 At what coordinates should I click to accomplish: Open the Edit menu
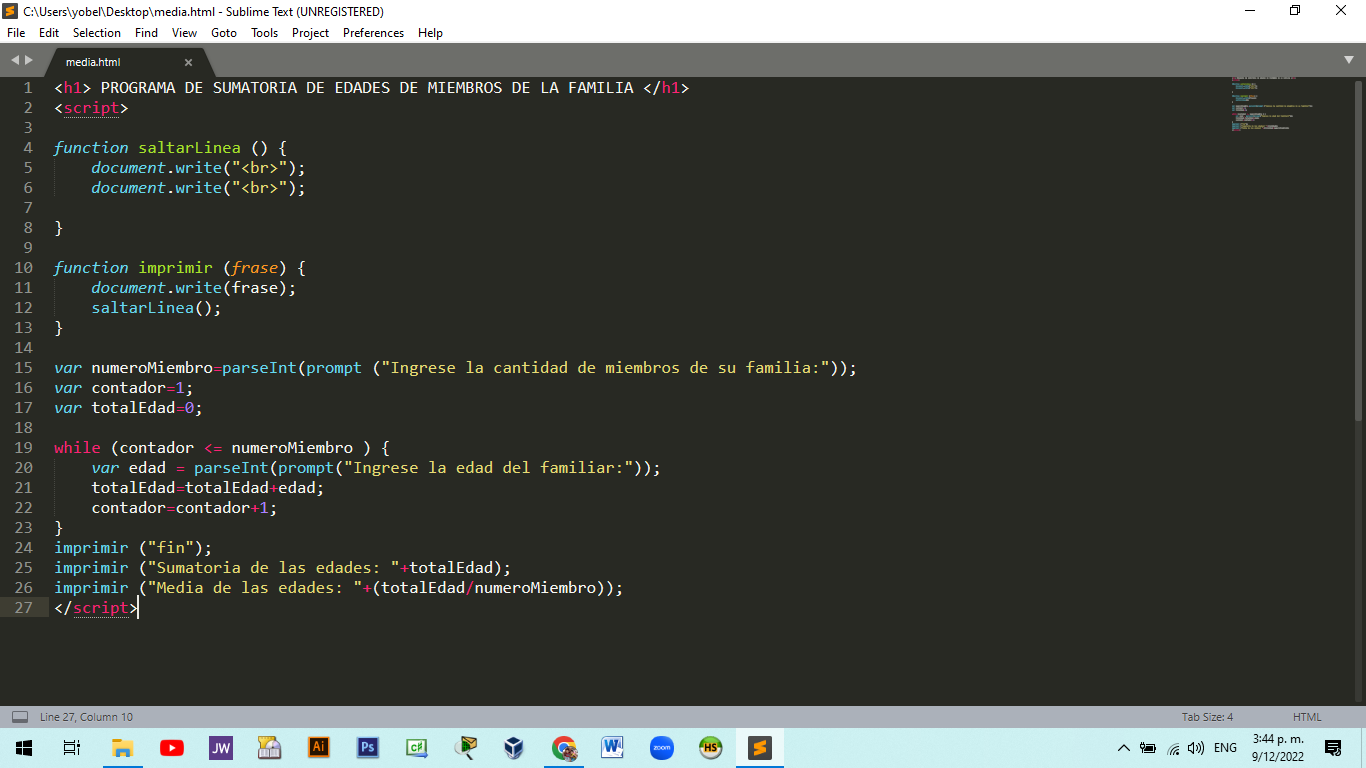49,33
